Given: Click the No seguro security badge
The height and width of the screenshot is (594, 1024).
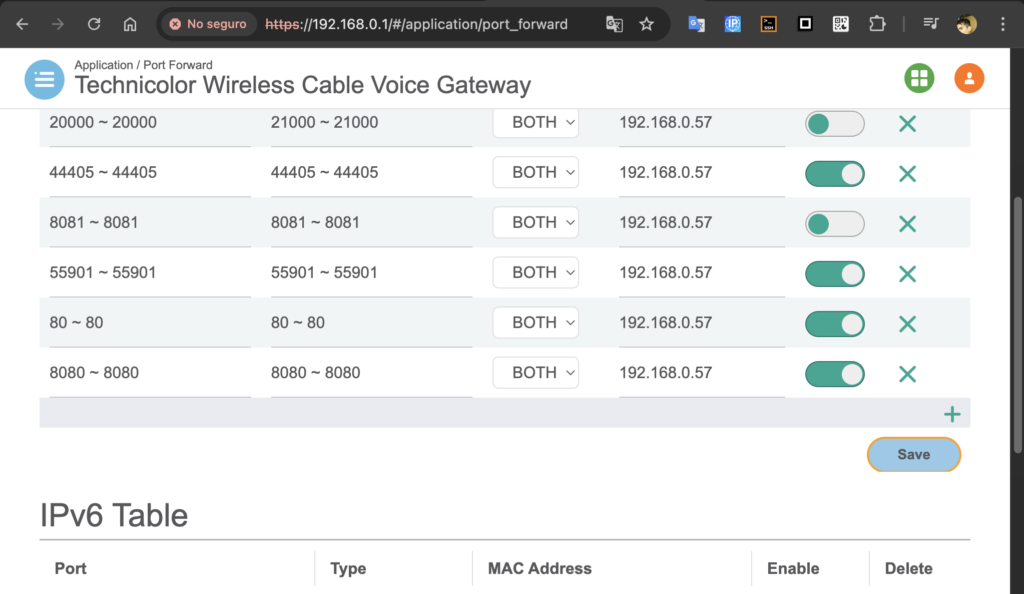Looking at the screenshot, I should [208, 24].
